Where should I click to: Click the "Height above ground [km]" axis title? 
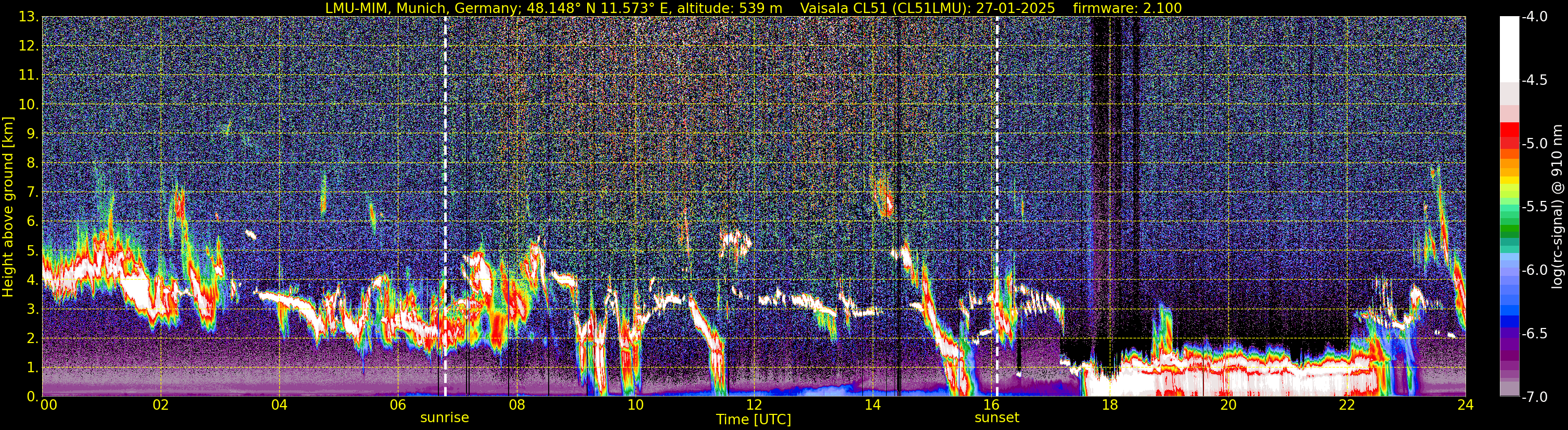[8, 207]
